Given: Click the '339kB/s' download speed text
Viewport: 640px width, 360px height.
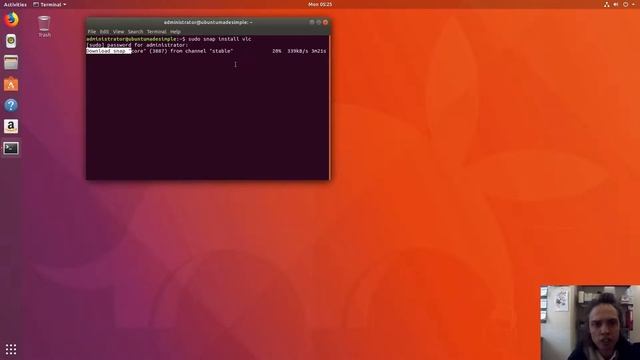Looking at the screenshot, I should pos(298,51).
